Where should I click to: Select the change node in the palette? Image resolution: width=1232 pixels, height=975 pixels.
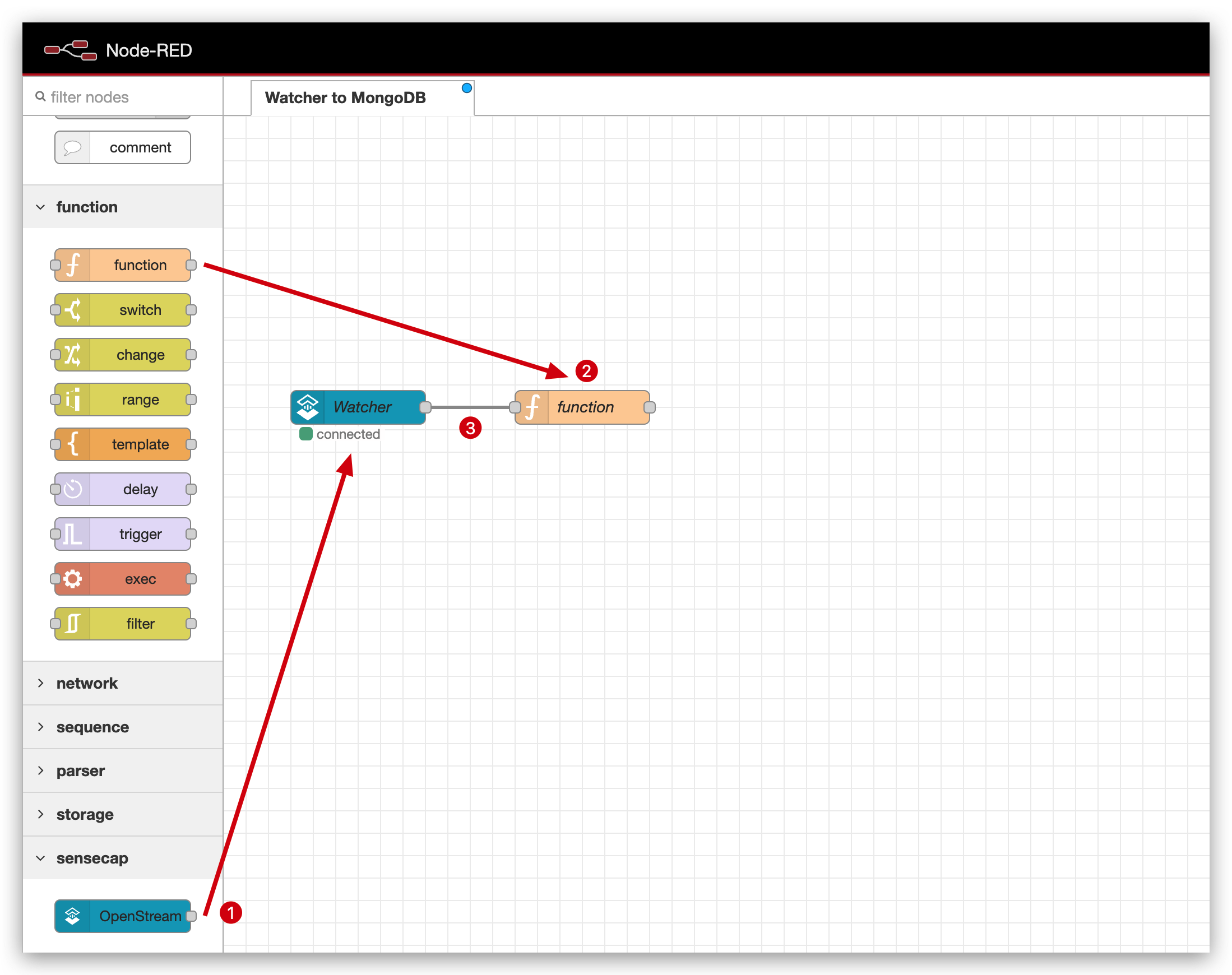(x=123, y=355)
